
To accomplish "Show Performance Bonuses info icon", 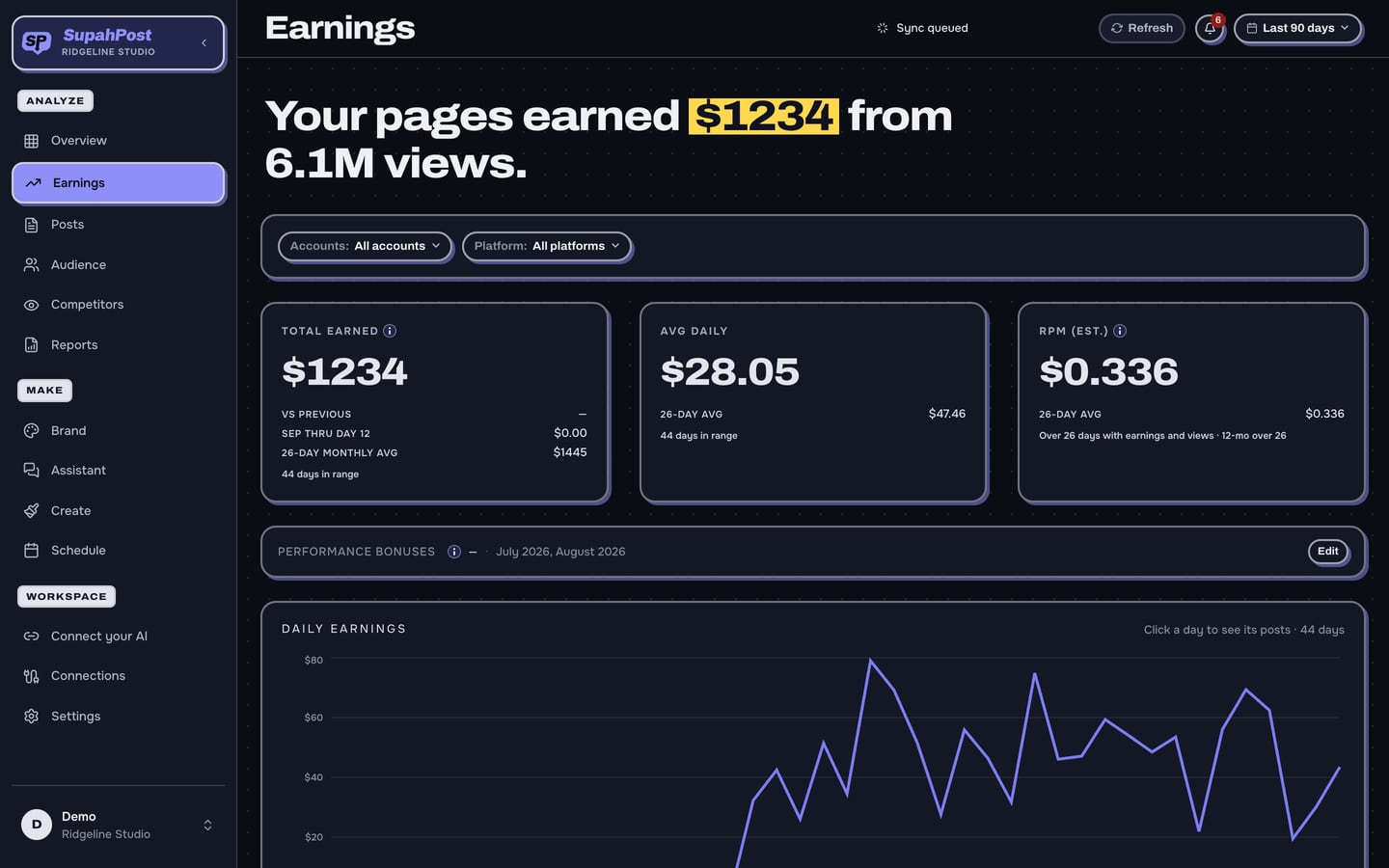I will coord(454,552).
